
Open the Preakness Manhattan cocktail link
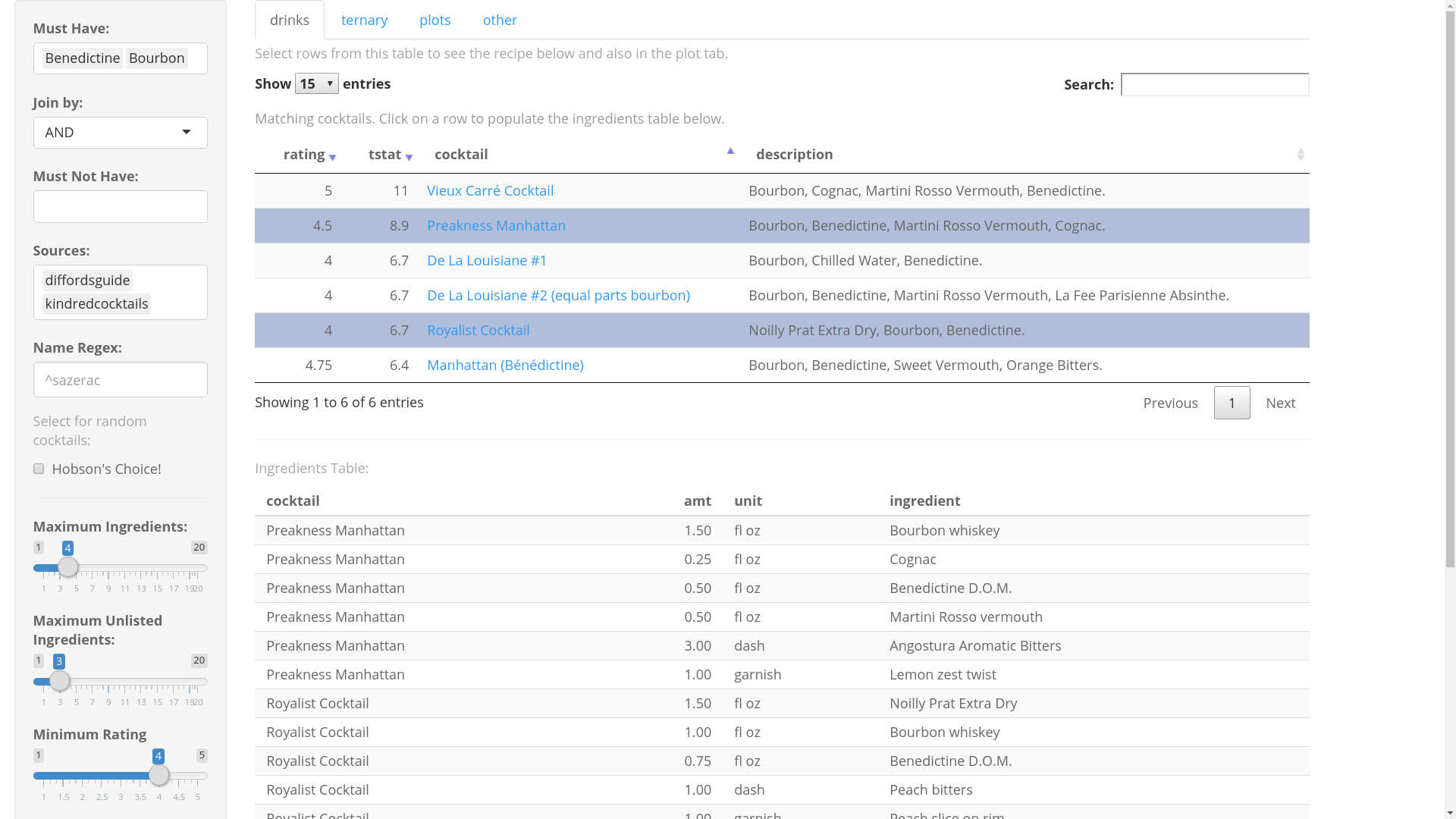(x=496, y=225)
